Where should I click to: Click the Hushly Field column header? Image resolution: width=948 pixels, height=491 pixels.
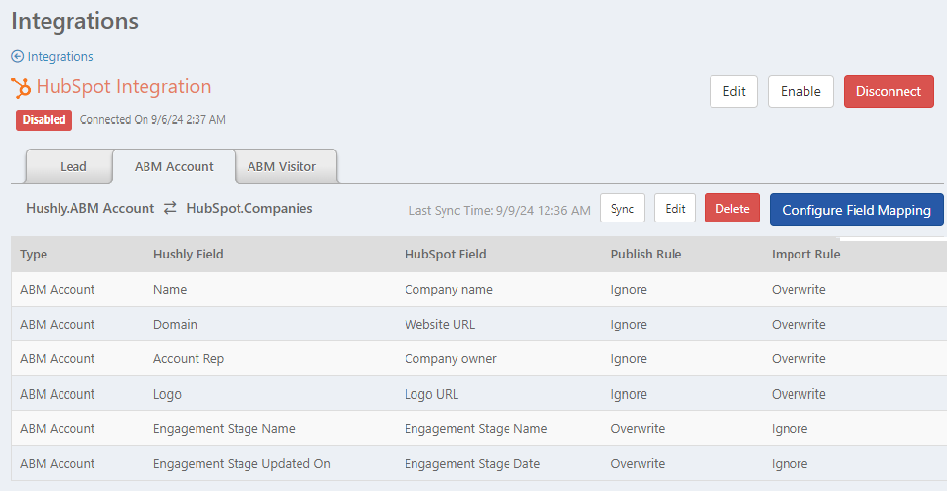188,254
